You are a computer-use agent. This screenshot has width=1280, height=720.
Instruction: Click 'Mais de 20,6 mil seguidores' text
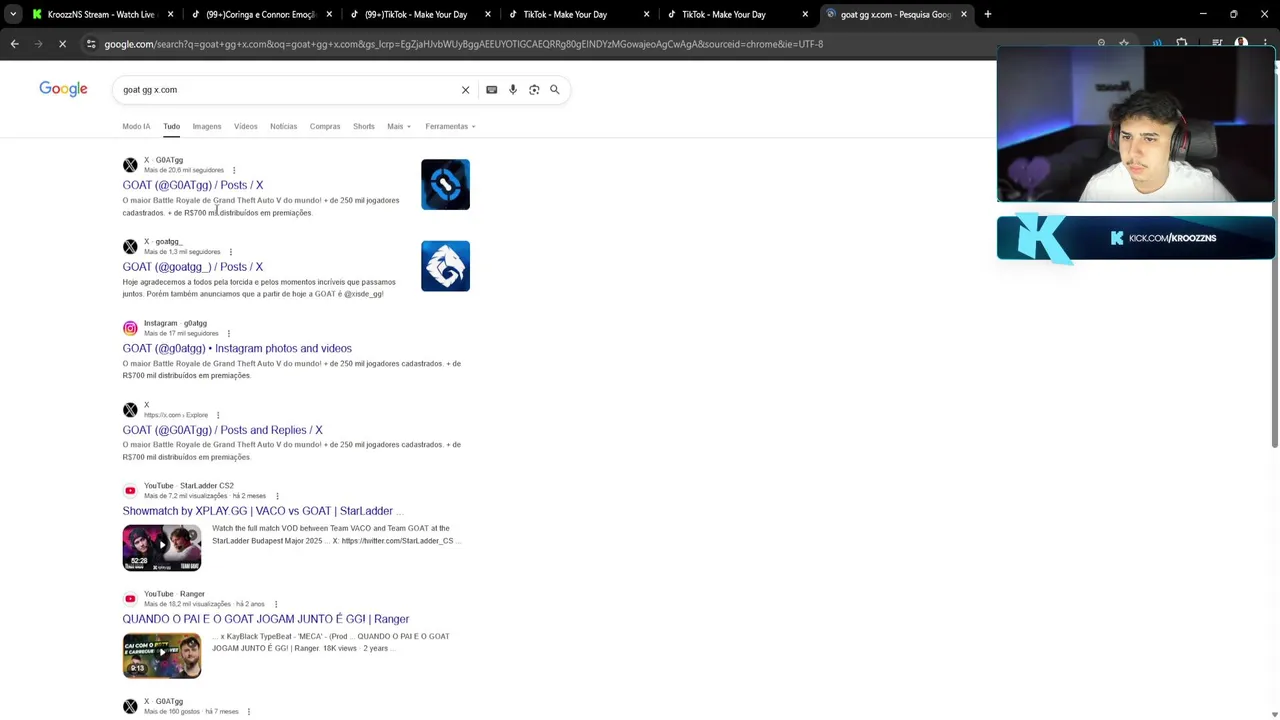point(184,170)
